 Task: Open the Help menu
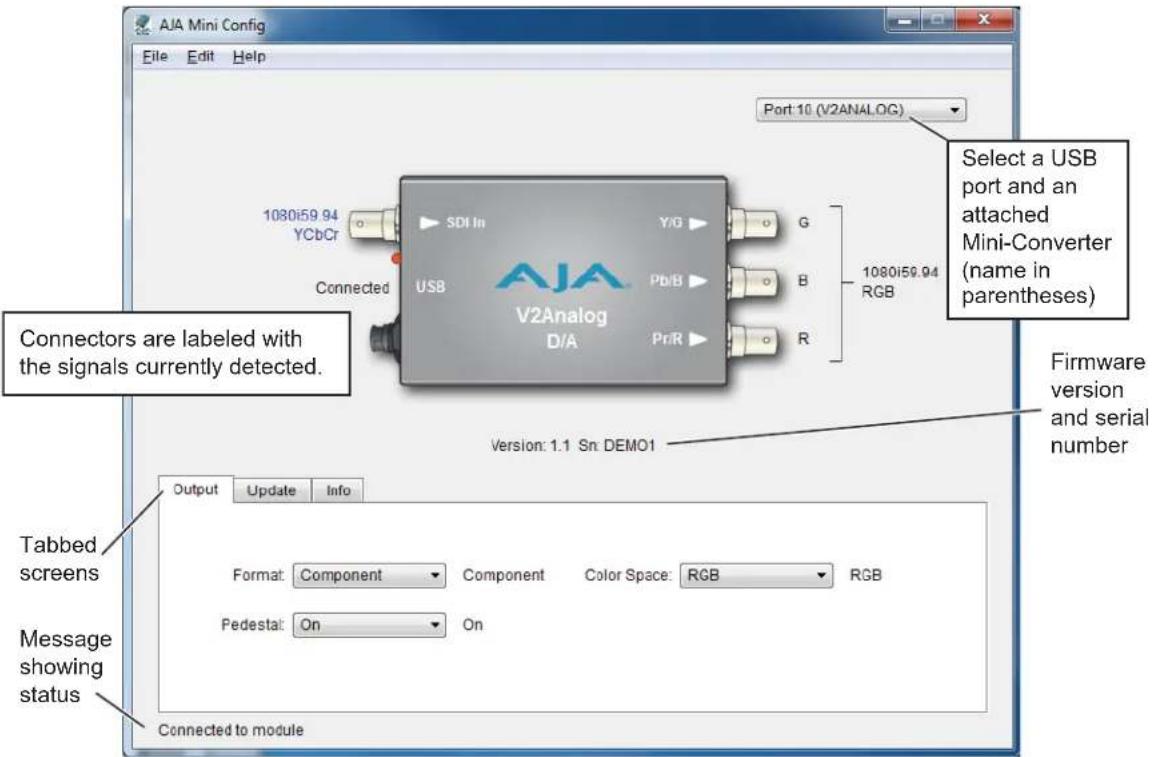pyautogui.click(x=249, y=57)
